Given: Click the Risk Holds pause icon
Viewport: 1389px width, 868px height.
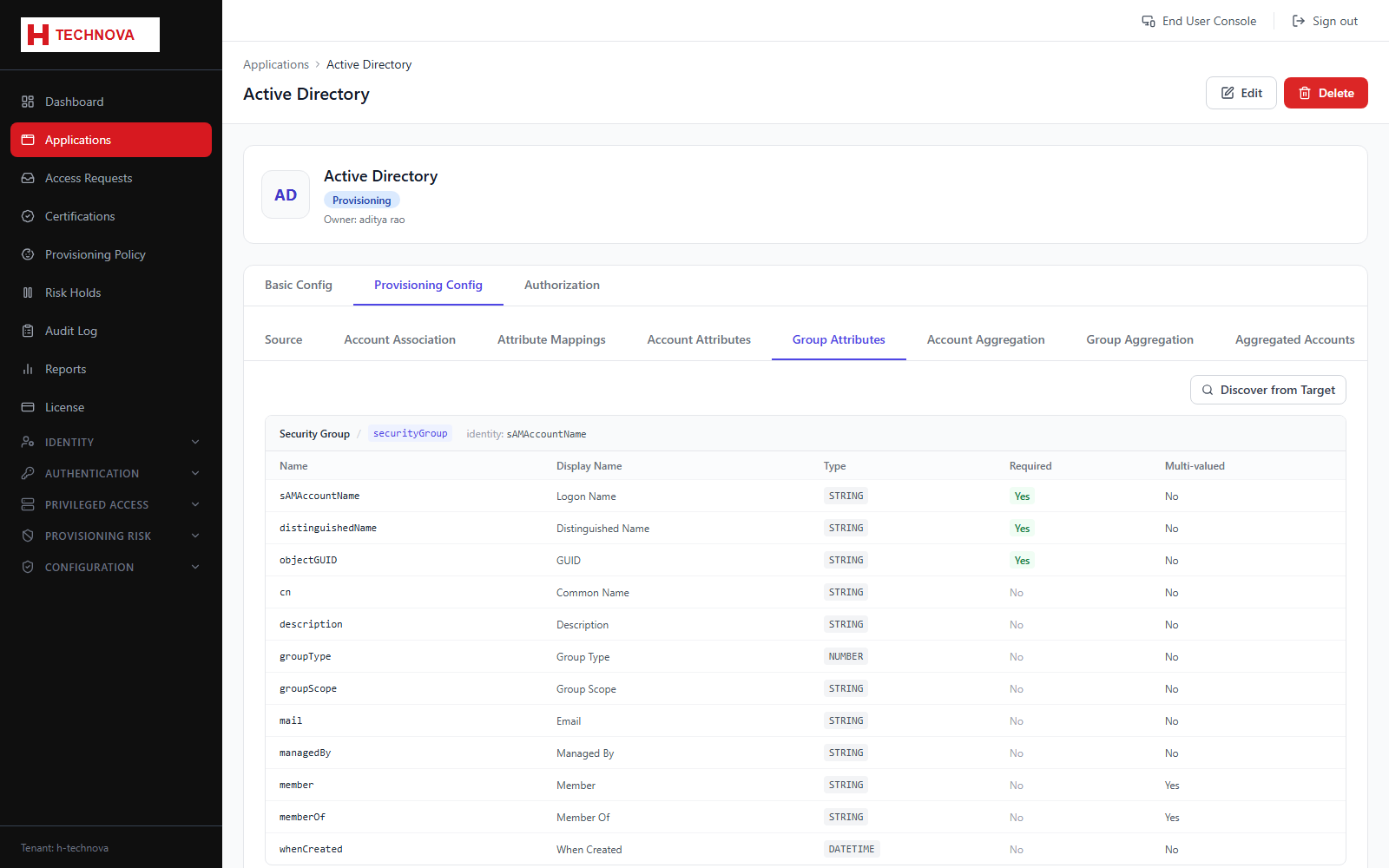Looking at the screenshot, I should point(28,293).
